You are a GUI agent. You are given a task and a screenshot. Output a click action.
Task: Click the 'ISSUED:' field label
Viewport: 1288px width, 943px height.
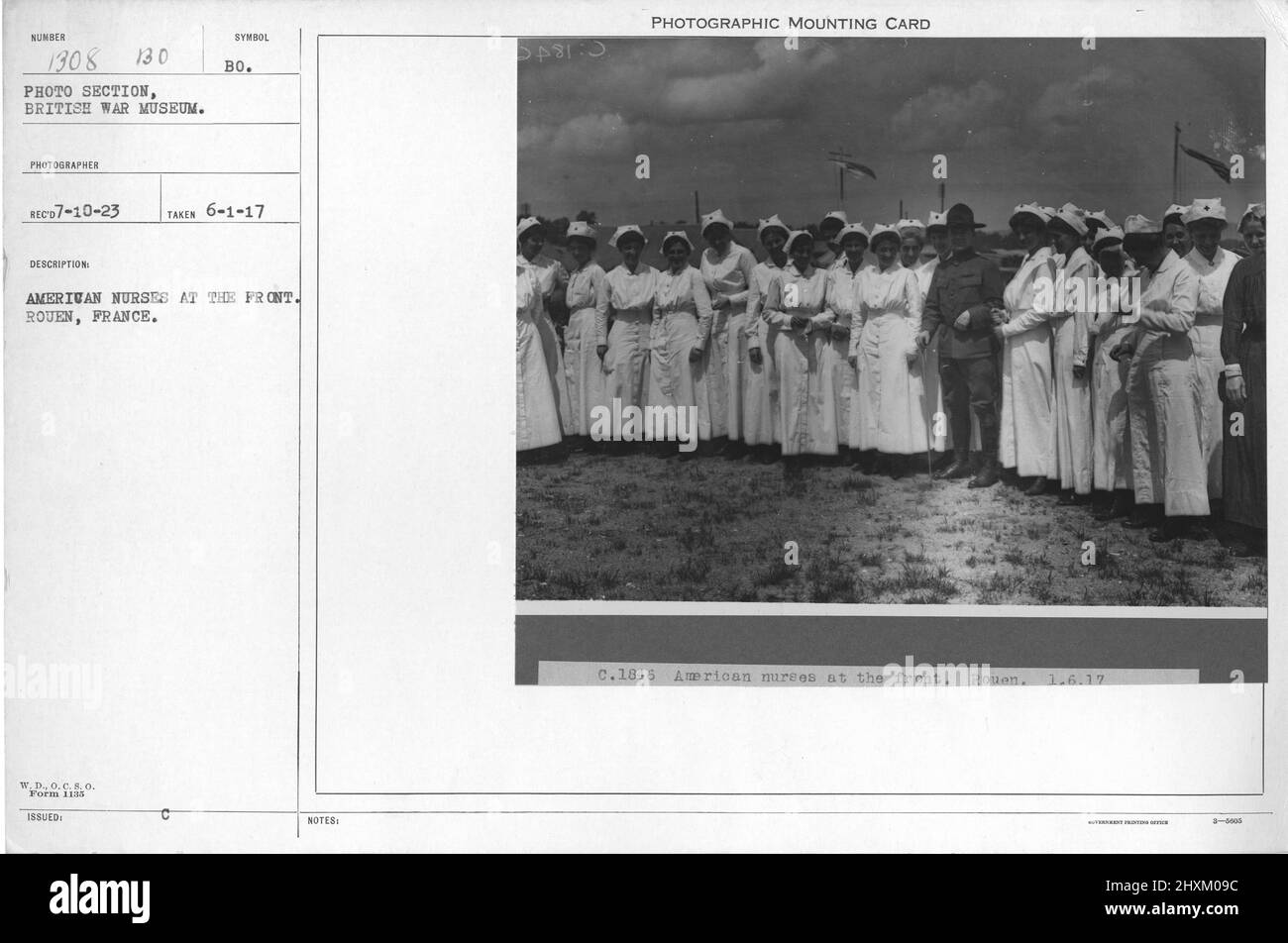(x=46, y=818)
